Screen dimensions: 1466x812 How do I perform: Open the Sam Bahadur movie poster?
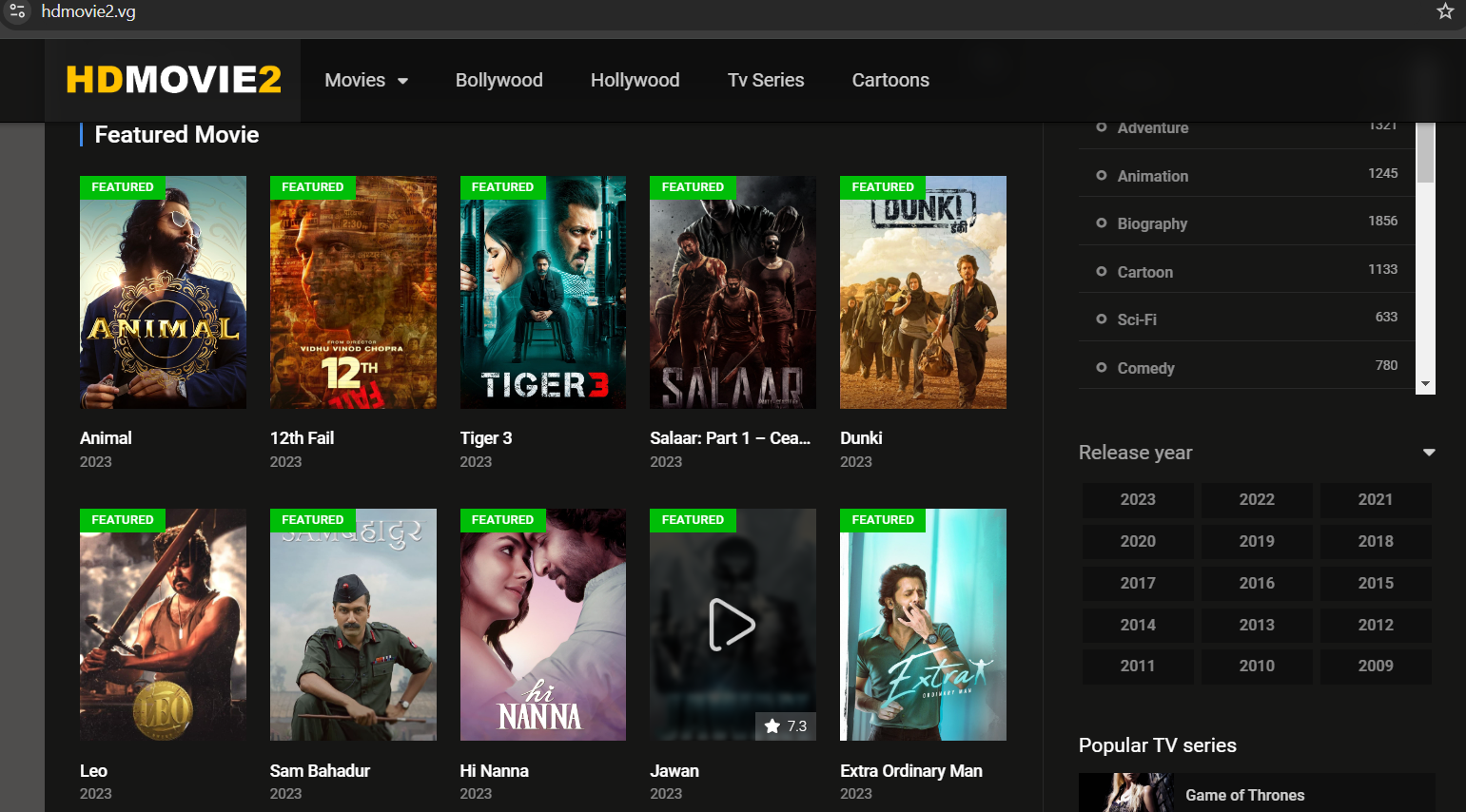point(353,625)
